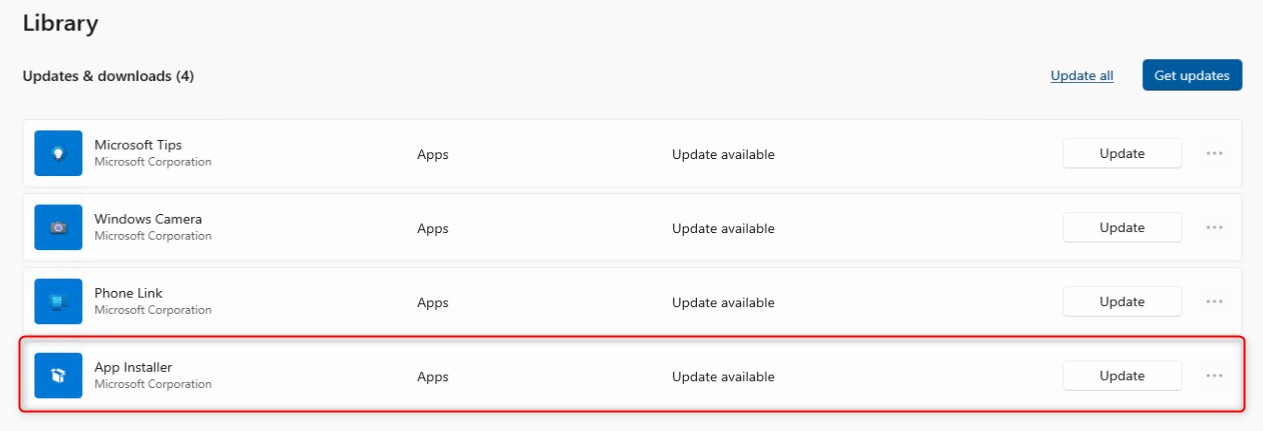Open the Windows Camera app name
Image resolution: width=1263 pixels, height=431 pixels.
[x=148, y=219]
